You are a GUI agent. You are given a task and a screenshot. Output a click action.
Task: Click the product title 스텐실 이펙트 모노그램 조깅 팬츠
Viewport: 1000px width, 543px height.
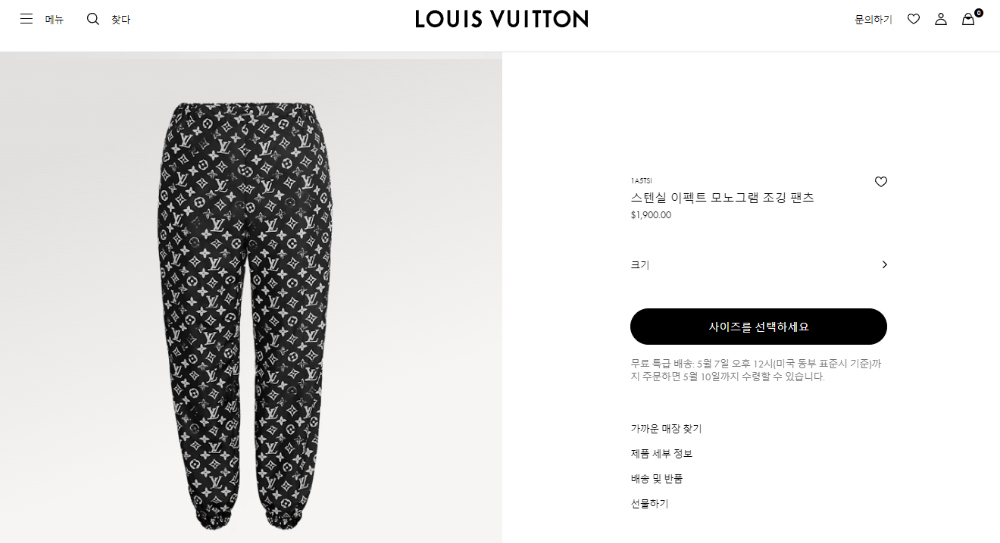722,198
